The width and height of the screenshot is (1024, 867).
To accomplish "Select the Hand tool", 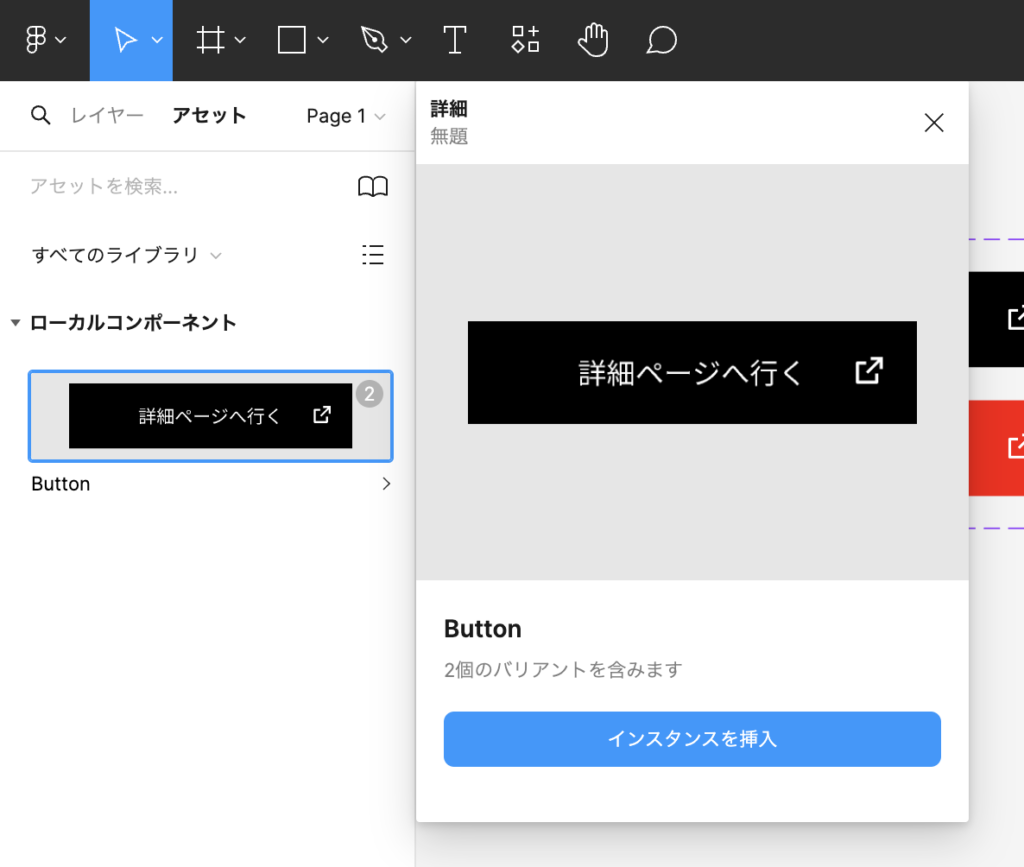I will (x=593, y=40).
